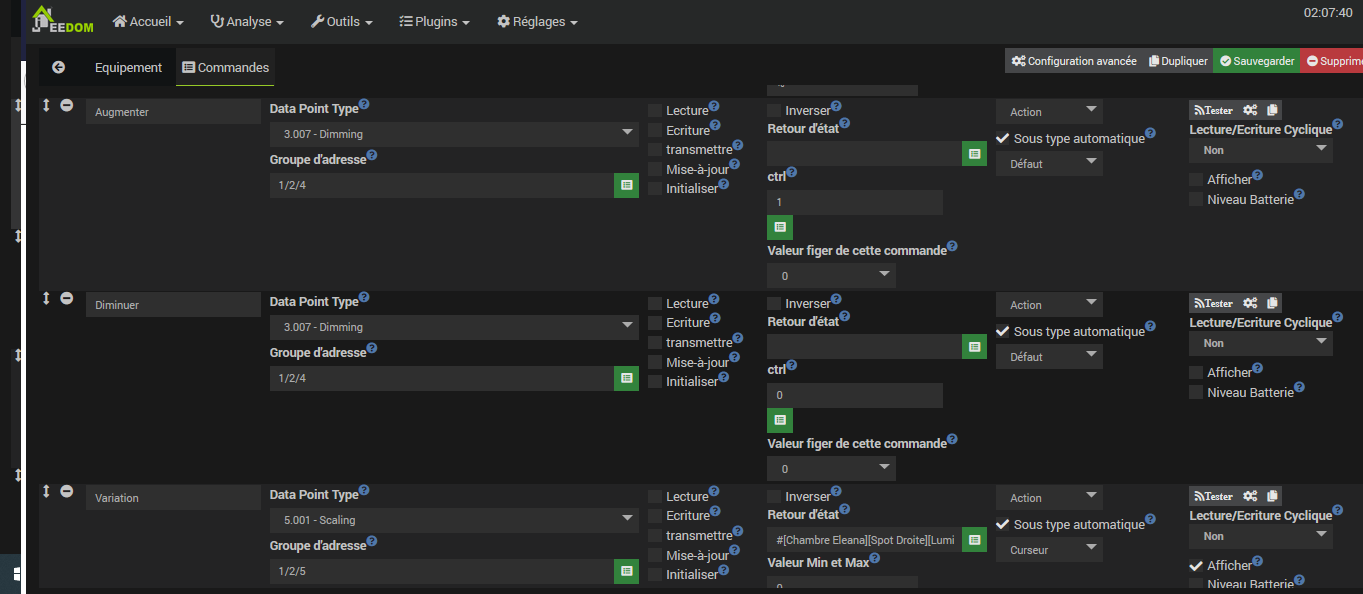Expand Lecture/Ecriture Cyclique dropdown for Augmenter

pos(1260,150)
